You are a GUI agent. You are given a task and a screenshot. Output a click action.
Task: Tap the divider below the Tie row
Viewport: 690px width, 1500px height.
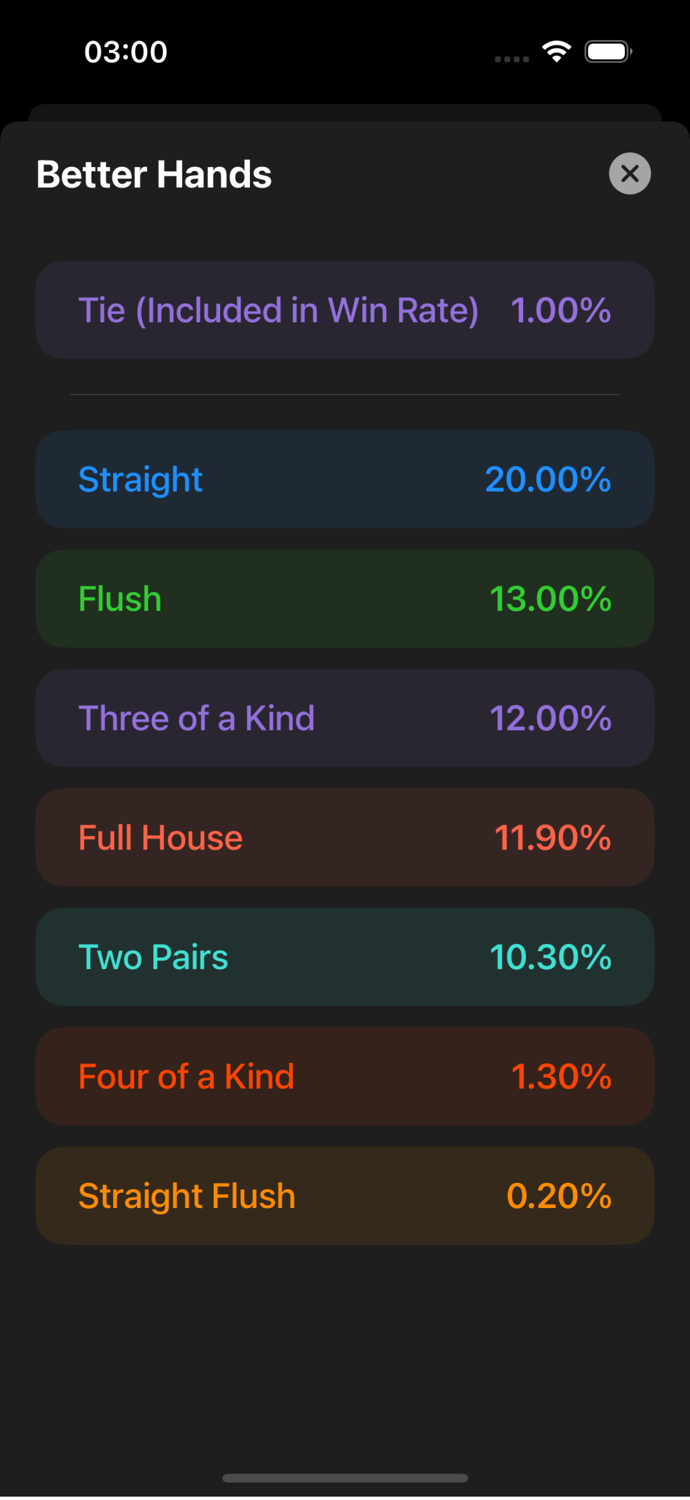pyautogui.click(x=345, y=394)
